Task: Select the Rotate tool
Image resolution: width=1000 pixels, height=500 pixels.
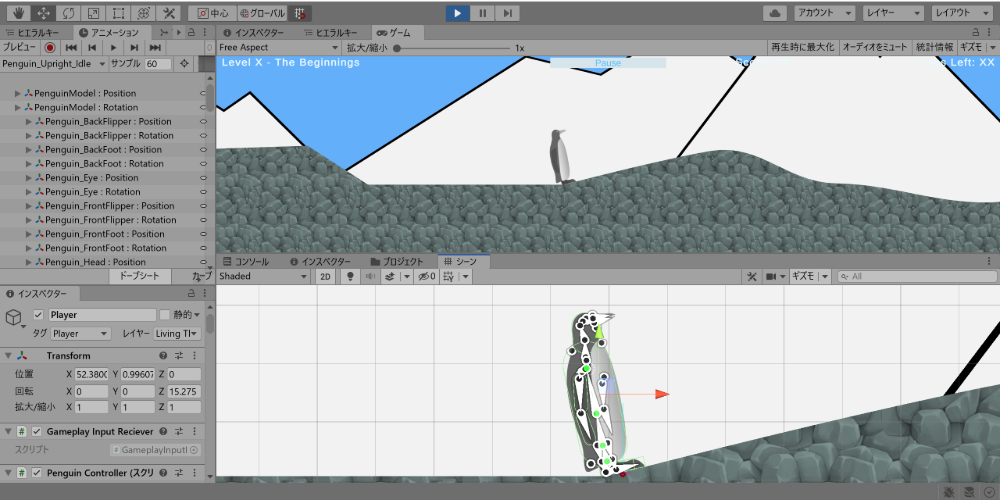Action: coord(68,14)
